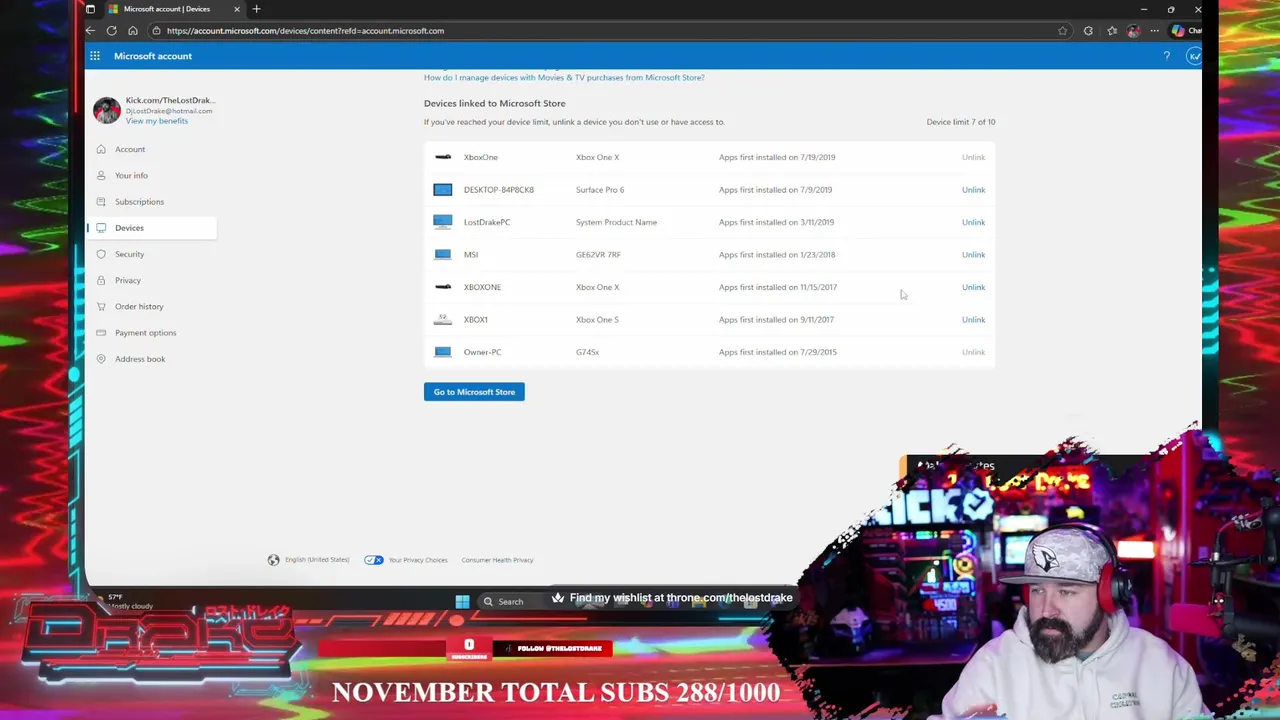
Task: Click the XboxOne console icon
Action: click(x=443, y=157)
